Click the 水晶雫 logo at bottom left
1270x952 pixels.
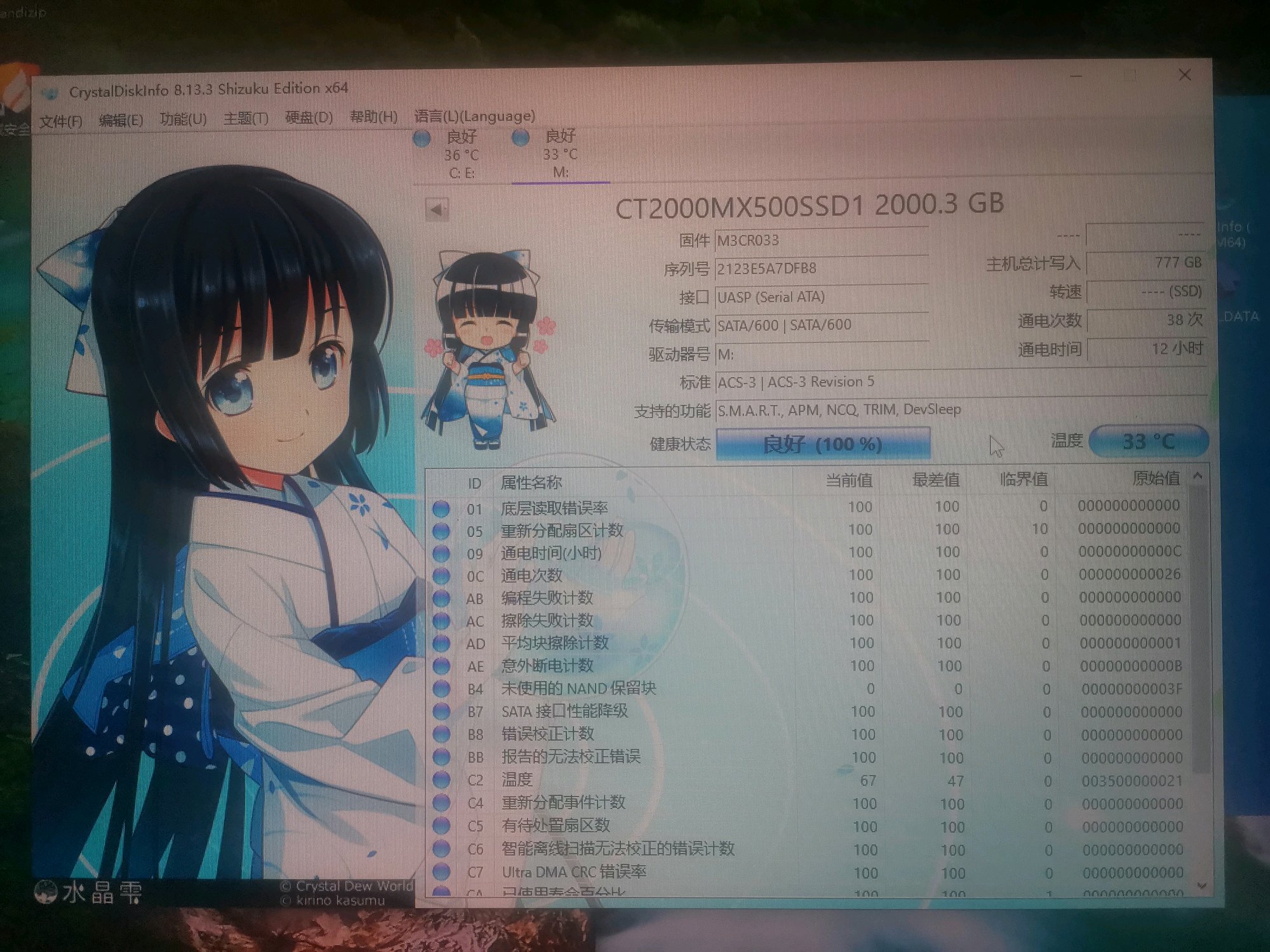[88, 893]
